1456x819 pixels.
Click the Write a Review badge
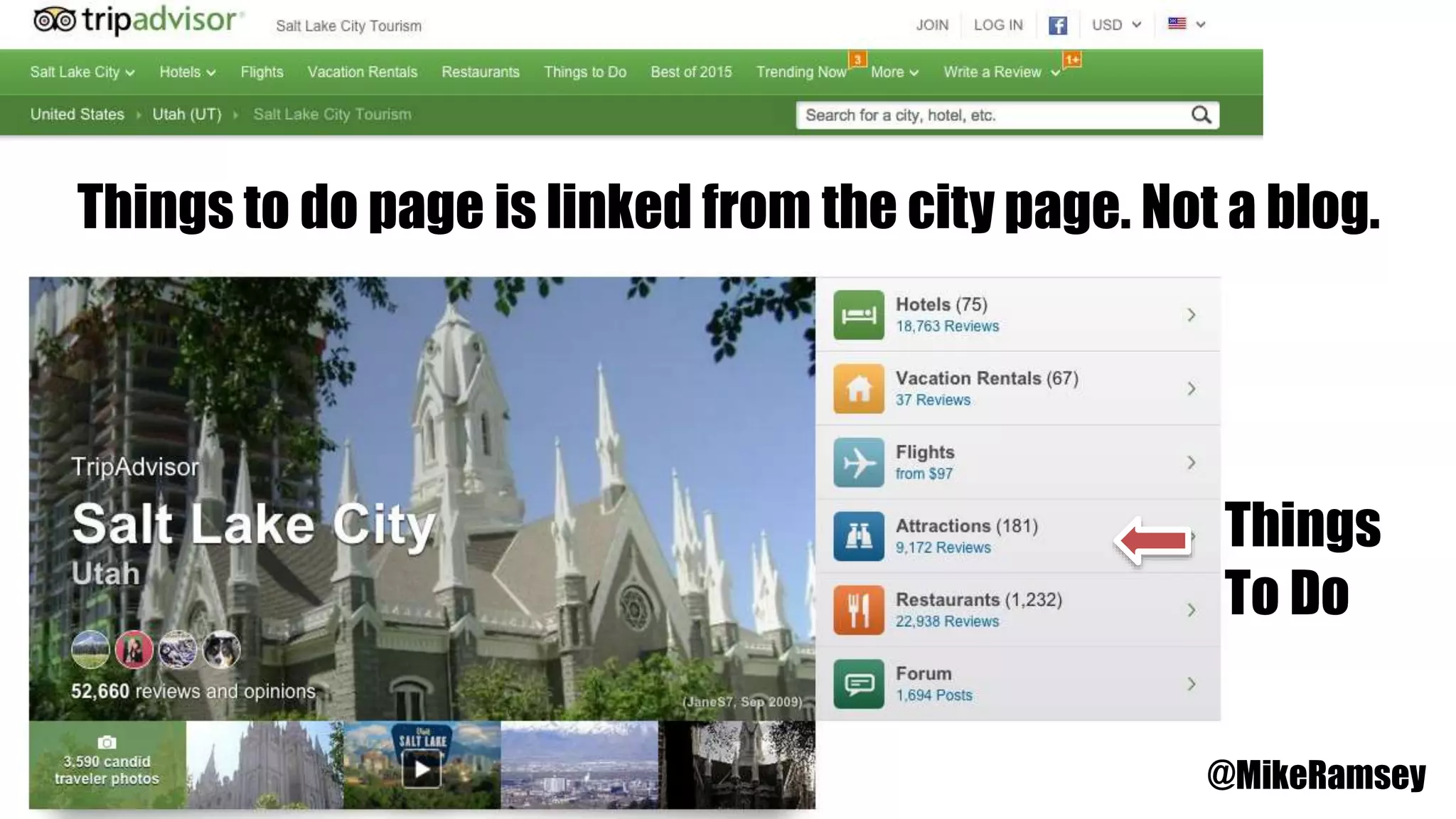pyautogui.click(x=1072, y=60)
